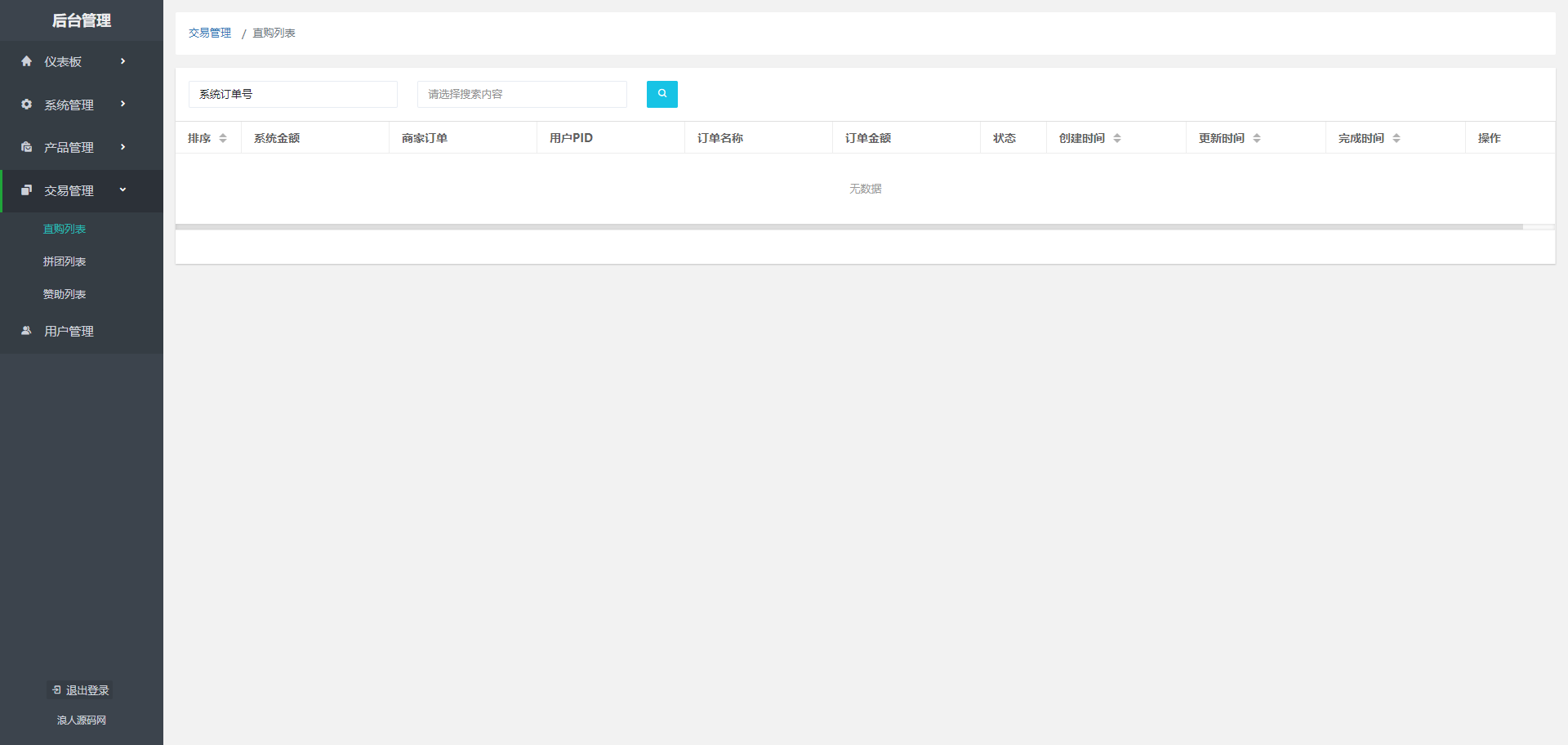This screenshot has width=1568, height=745.
Task: Open the 拼团列表 submenu item
Action: tap(65, 261)
